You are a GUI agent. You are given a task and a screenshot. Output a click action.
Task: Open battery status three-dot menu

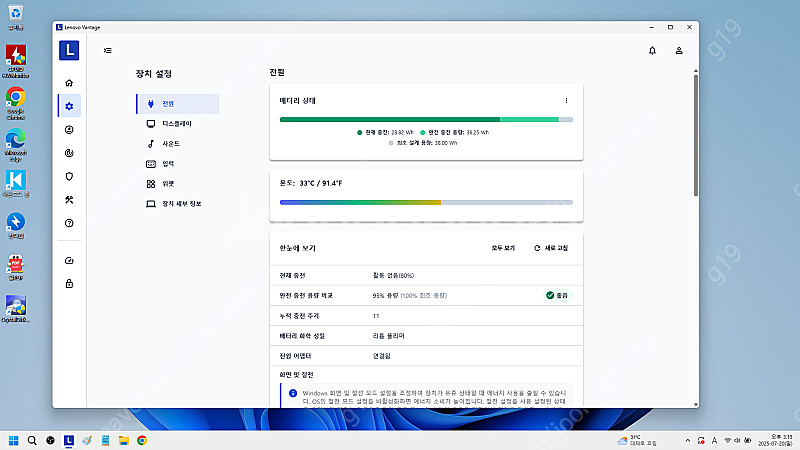pos(566,101)
